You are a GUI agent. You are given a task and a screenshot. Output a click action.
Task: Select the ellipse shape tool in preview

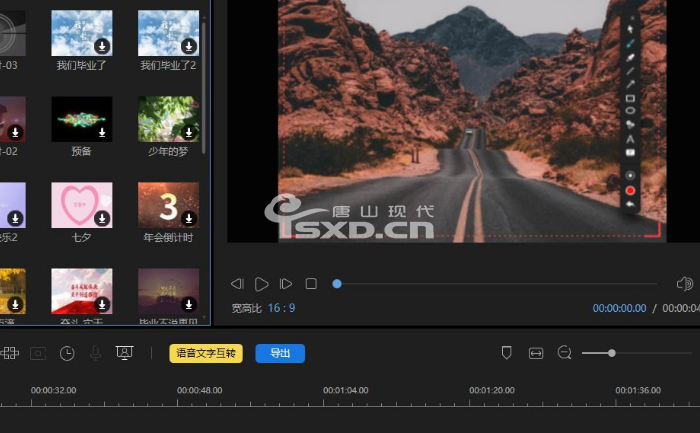pos(630,111)
